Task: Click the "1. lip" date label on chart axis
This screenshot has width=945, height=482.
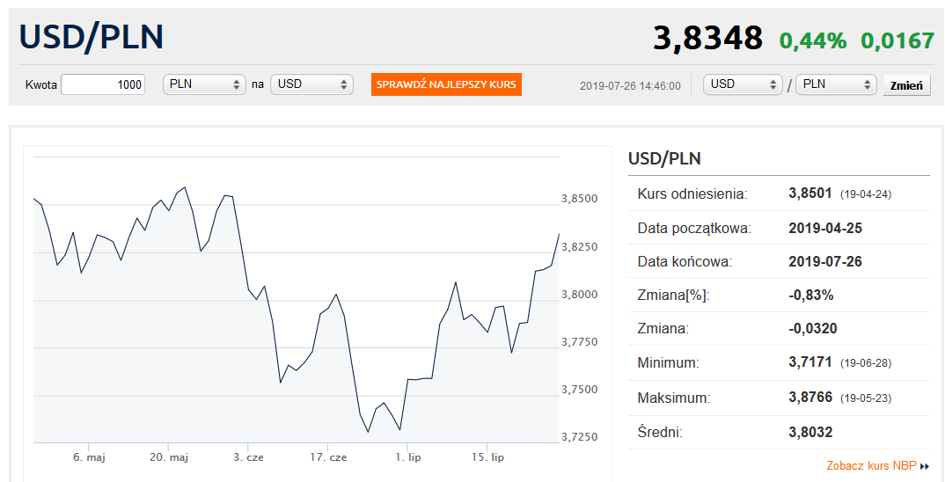Action: 407,457
